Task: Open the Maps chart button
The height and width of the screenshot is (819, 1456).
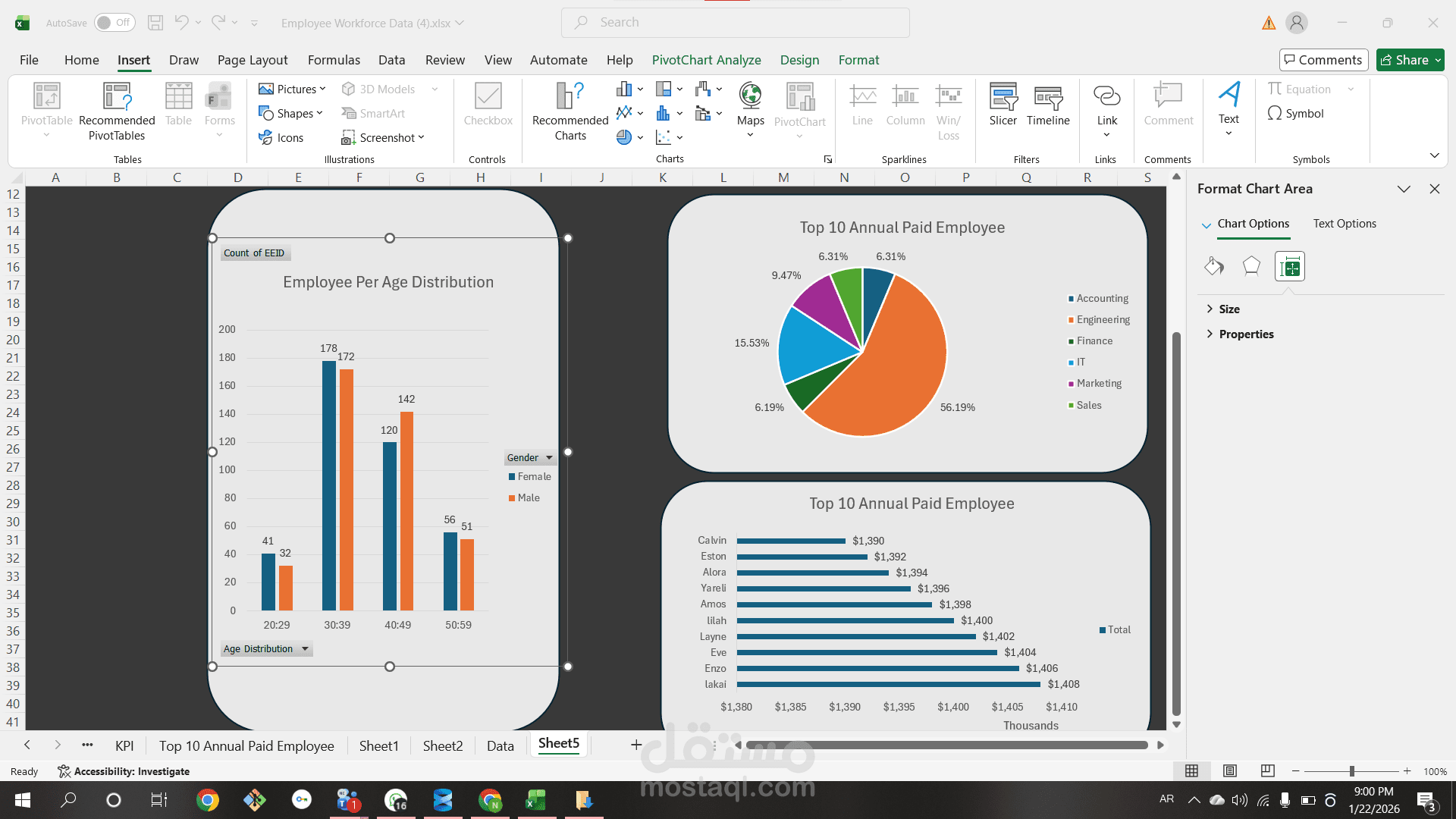Action: point(750,110)
